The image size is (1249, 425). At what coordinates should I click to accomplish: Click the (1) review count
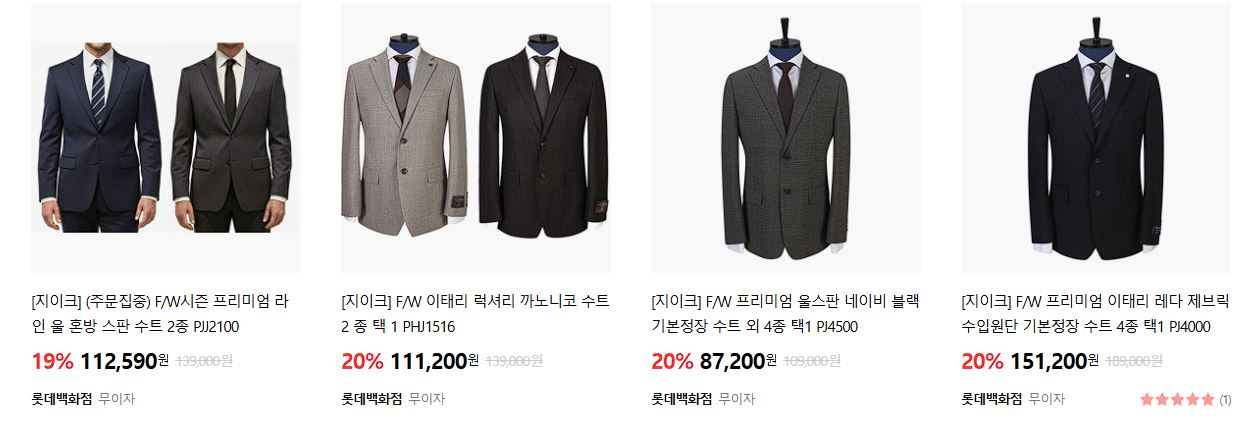point(1225,400)
